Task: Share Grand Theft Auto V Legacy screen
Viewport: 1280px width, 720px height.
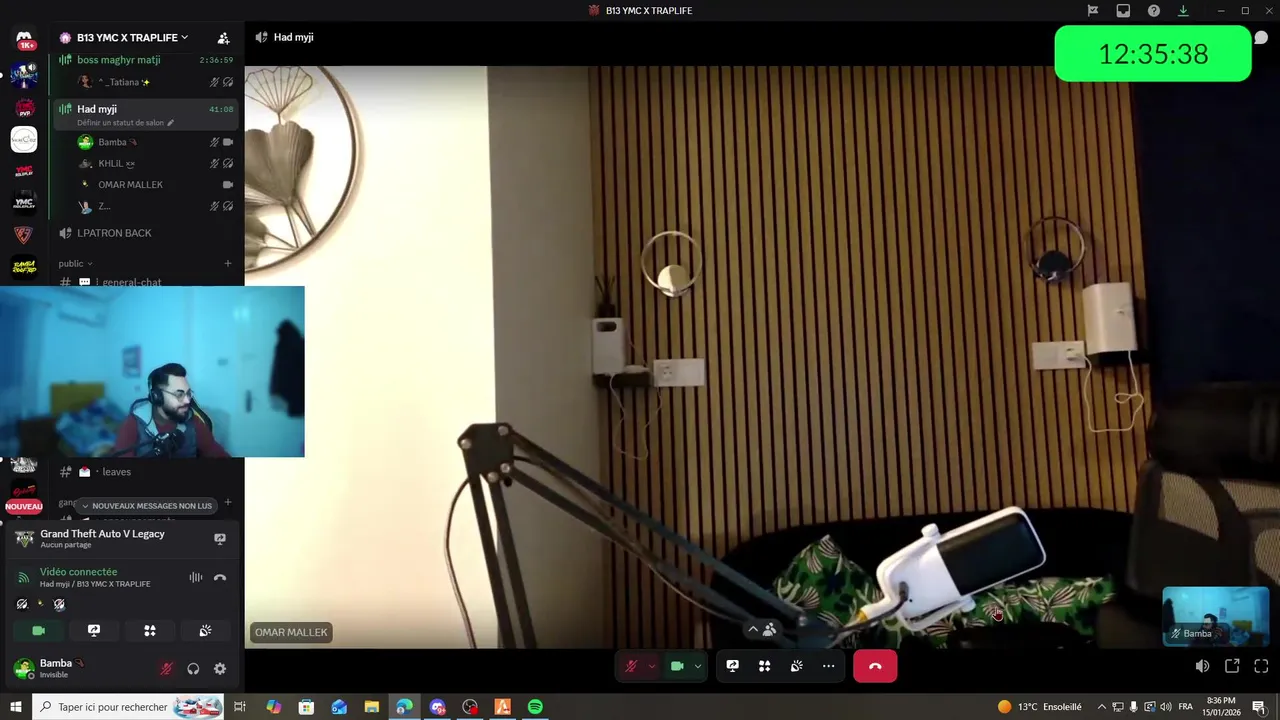Action: coord(220,538)
